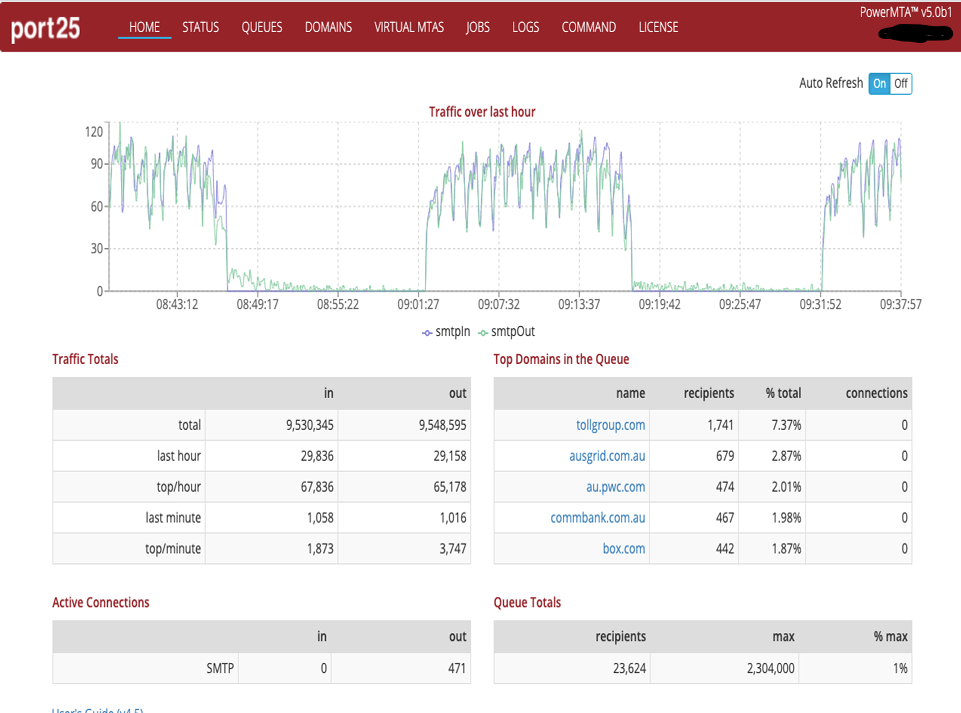Open the QUEUES menu item
Image resolution: width=961 pixels, height=713 pixels.
pos(262,27)
